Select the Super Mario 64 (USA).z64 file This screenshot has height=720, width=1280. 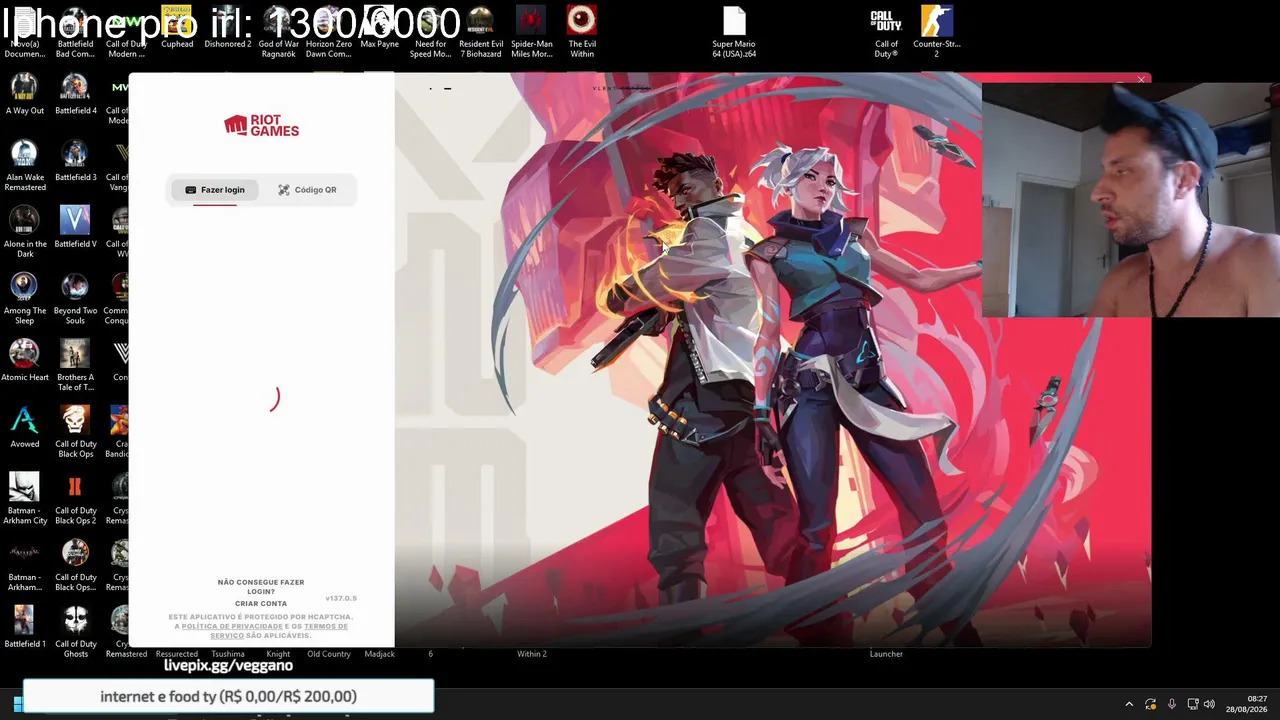point(734,32)
